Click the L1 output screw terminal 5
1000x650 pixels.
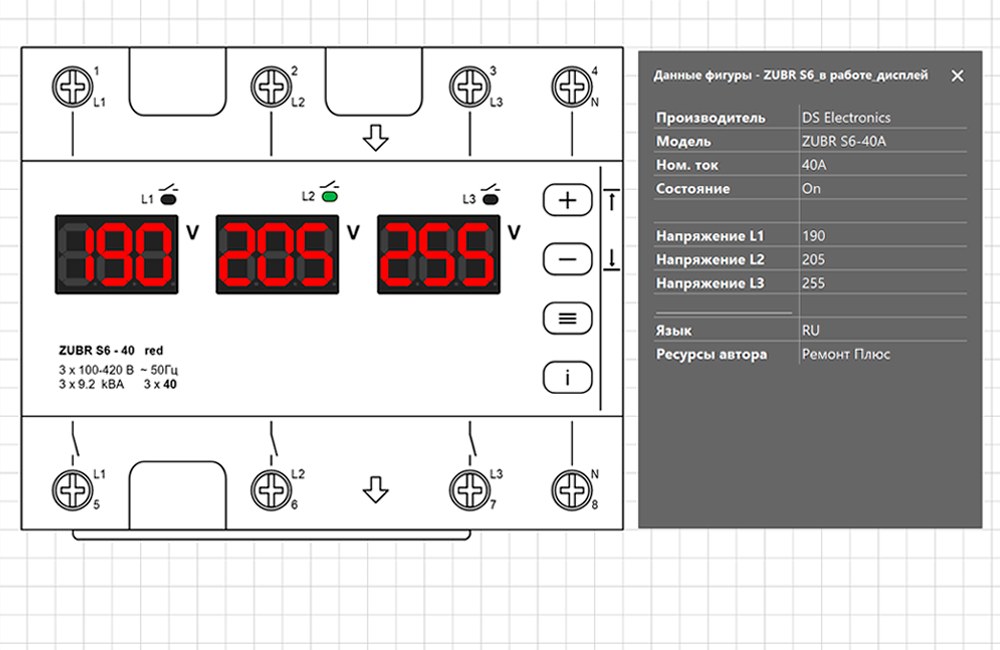(72, 489)
